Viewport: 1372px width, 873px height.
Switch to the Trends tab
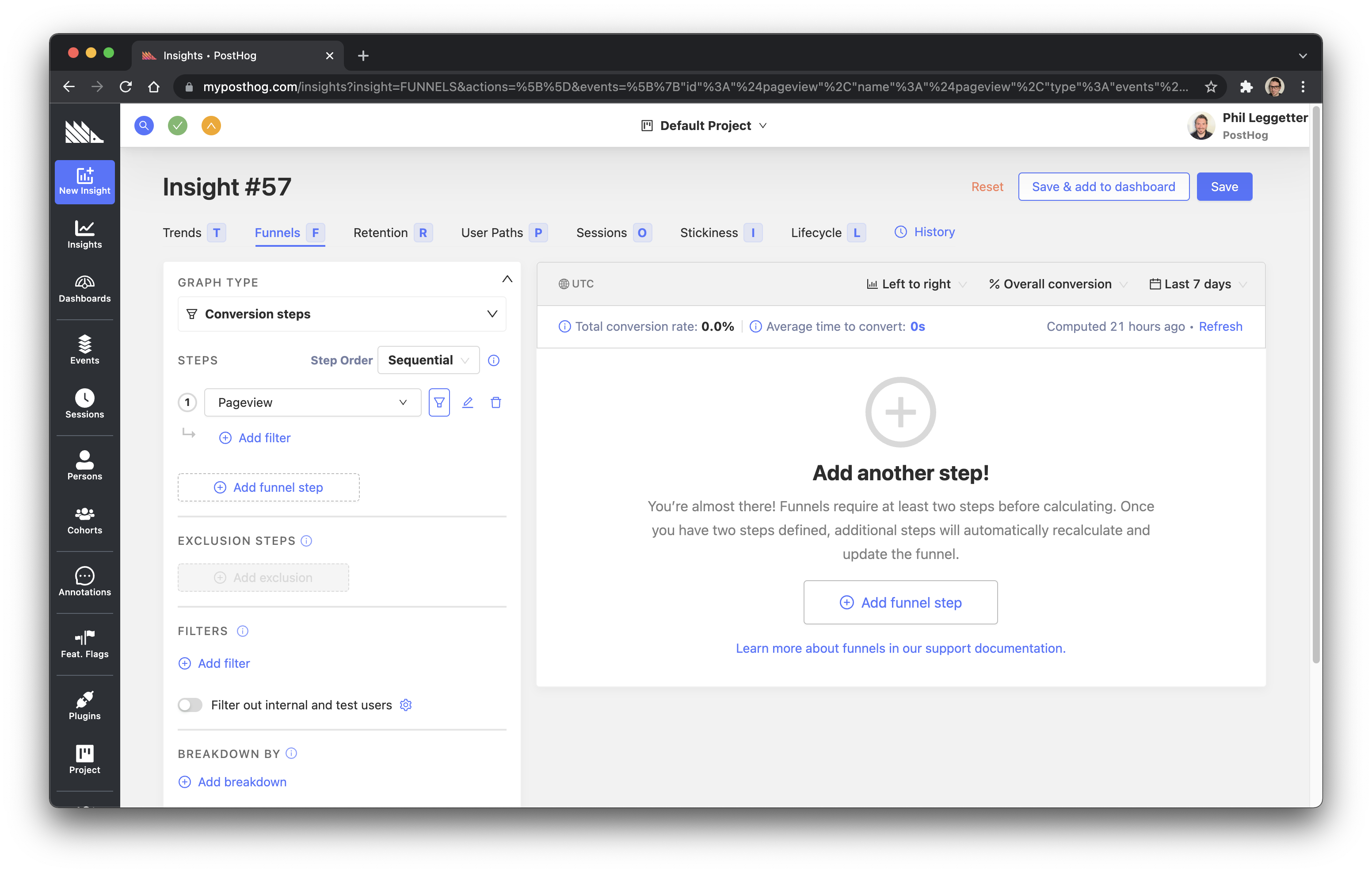(194, 233)
